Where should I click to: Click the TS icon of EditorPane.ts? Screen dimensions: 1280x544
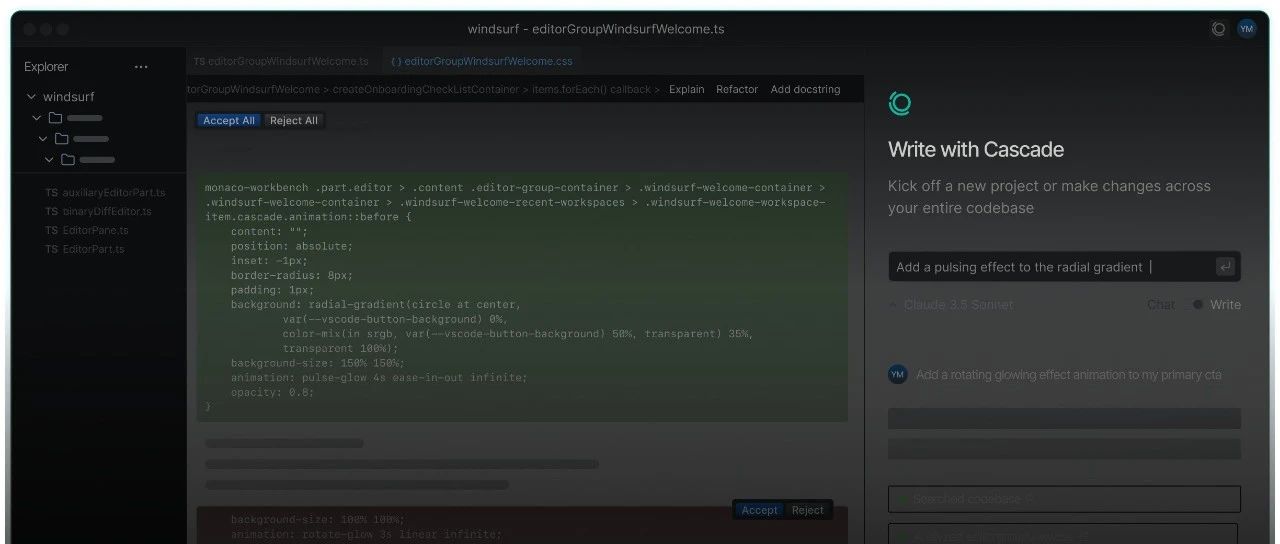(51, 230)
